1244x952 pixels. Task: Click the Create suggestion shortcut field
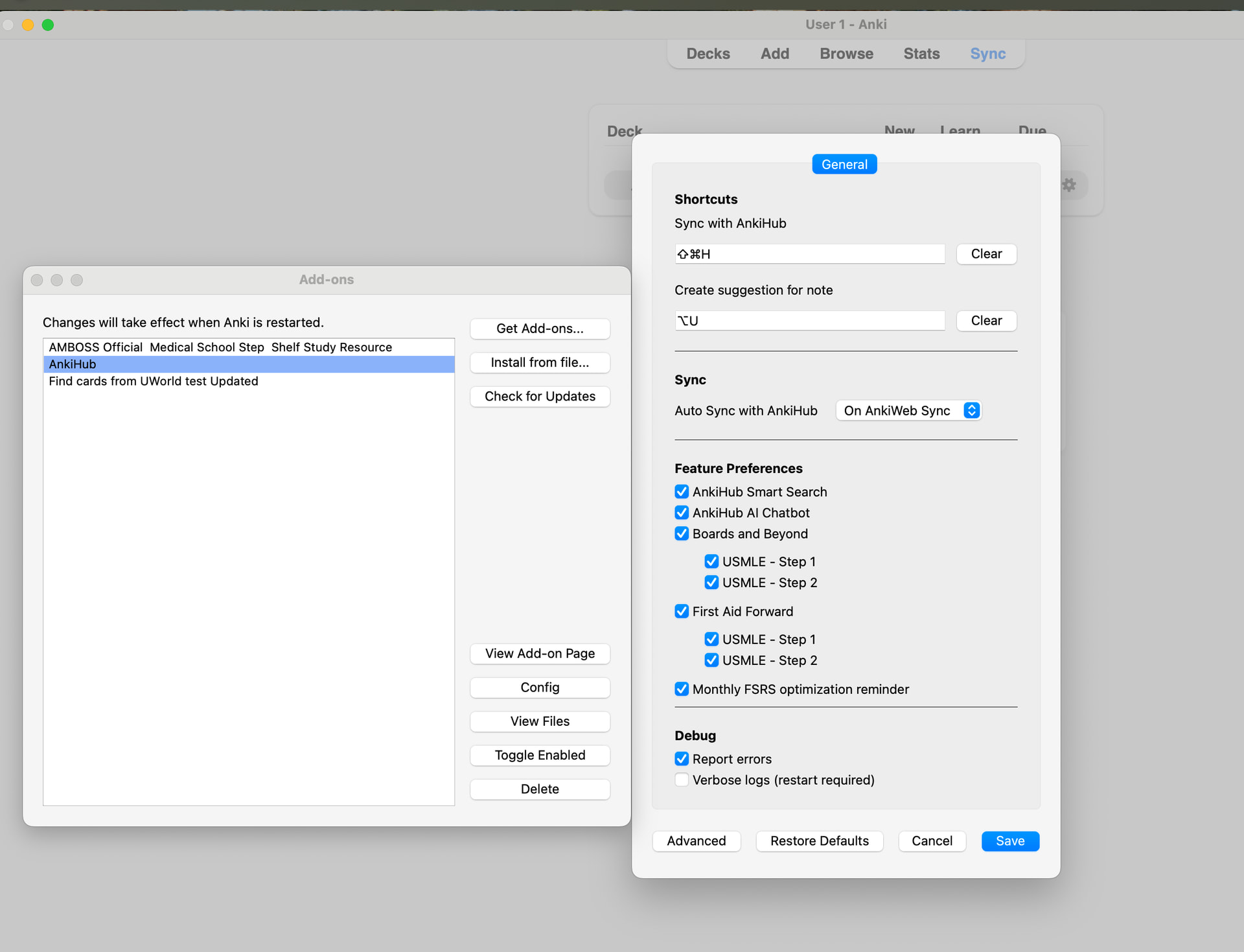809,321
